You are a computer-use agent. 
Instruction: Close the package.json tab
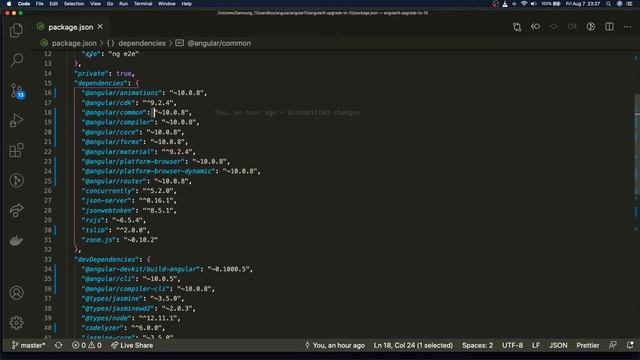(x=100, y=27)
